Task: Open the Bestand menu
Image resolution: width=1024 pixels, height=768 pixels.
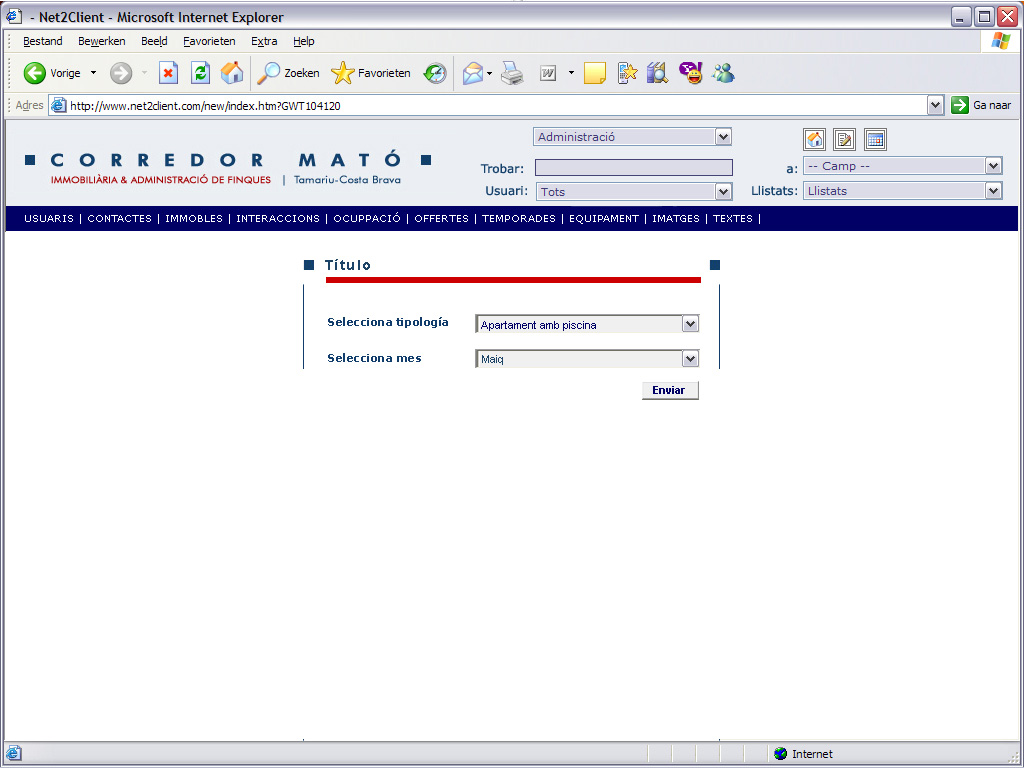Action: [42, 41]
